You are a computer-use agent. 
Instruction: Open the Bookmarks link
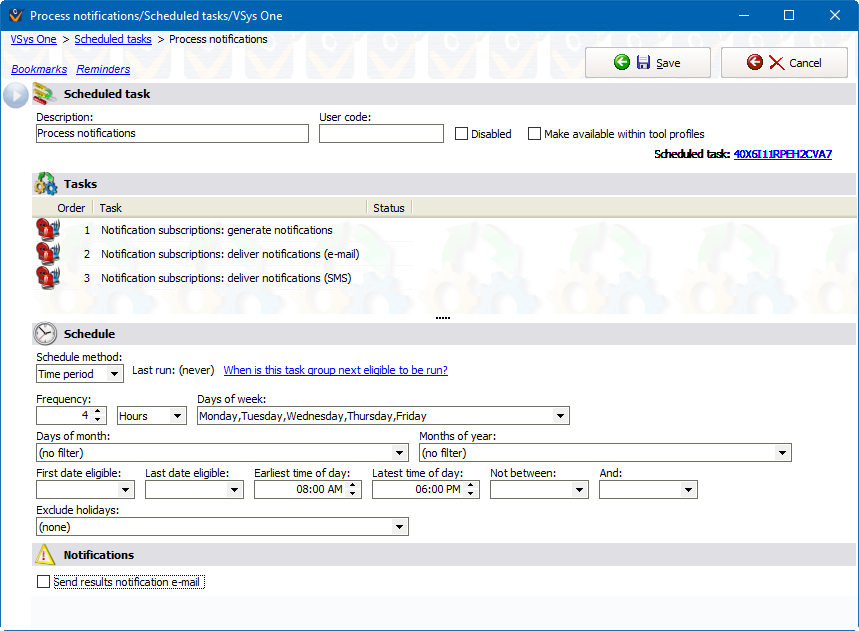point(39,70)
